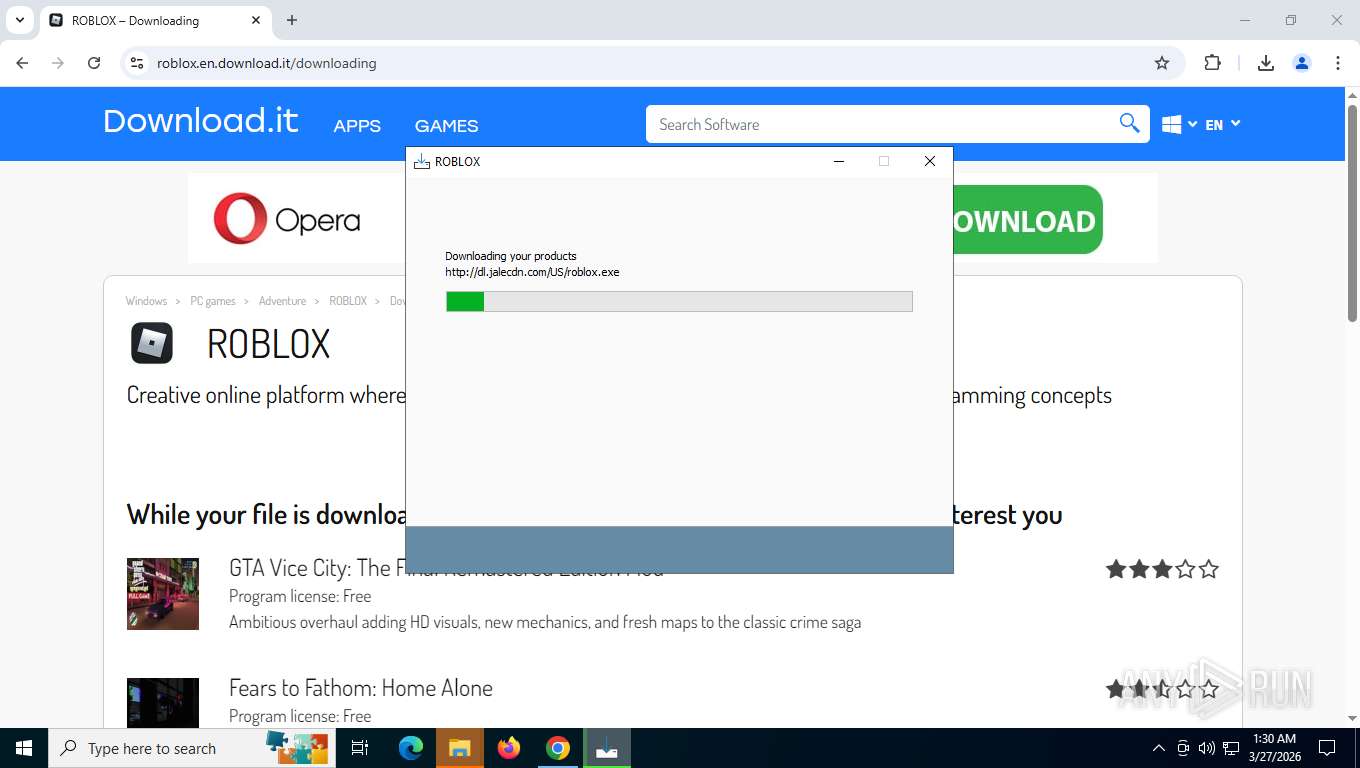The width and height of the screenshot is (1360, 768).
Task: Show hidden system tray icons
Action: point(1159,748)
